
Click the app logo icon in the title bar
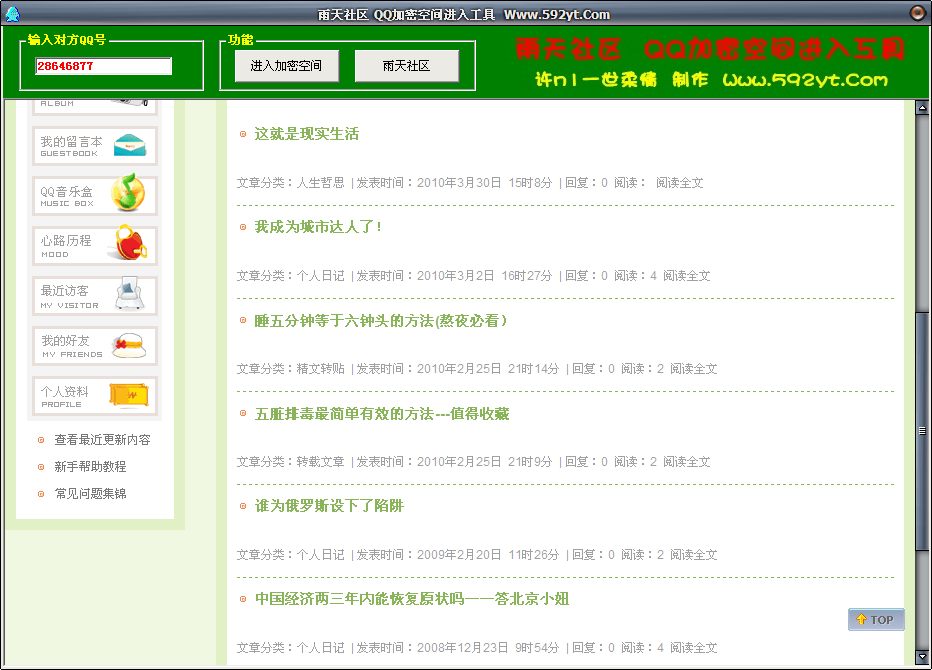click(12, 13)
